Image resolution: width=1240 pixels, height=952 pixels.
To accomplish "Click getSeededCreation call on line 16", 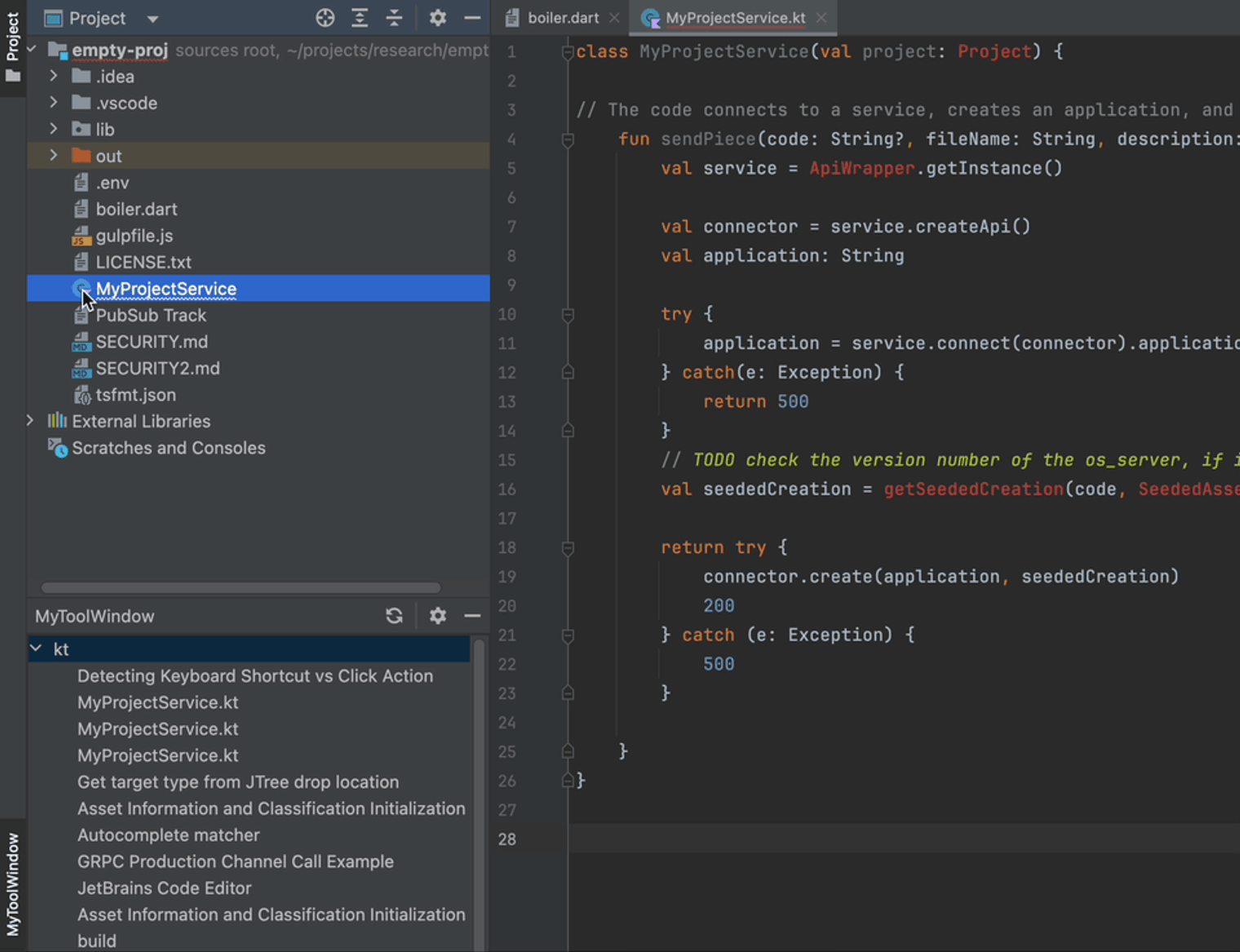I will pyautogui.click(x=974, y=489).
